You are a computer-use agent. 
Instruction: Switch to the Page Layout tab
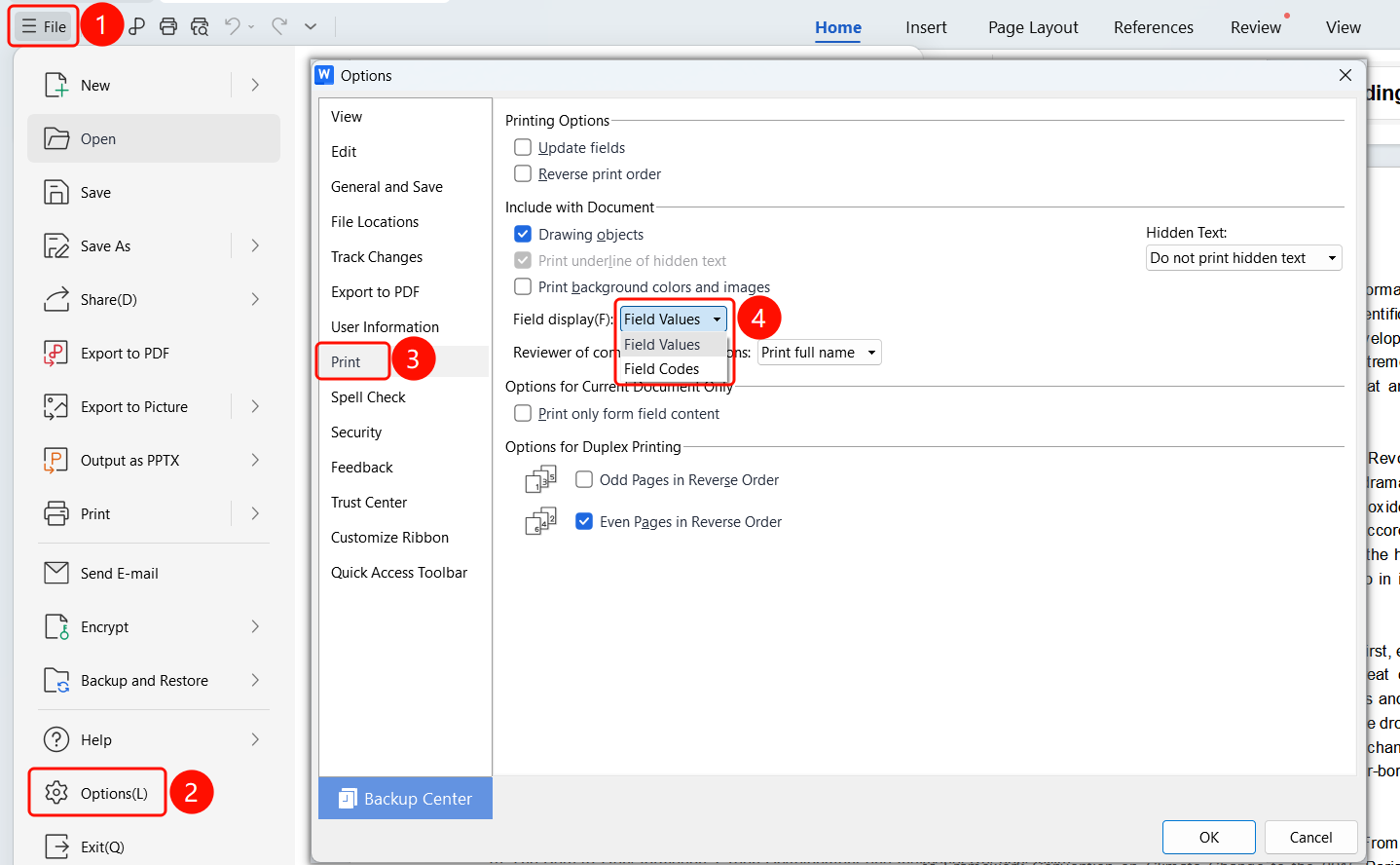click(x=1033, y=27)
